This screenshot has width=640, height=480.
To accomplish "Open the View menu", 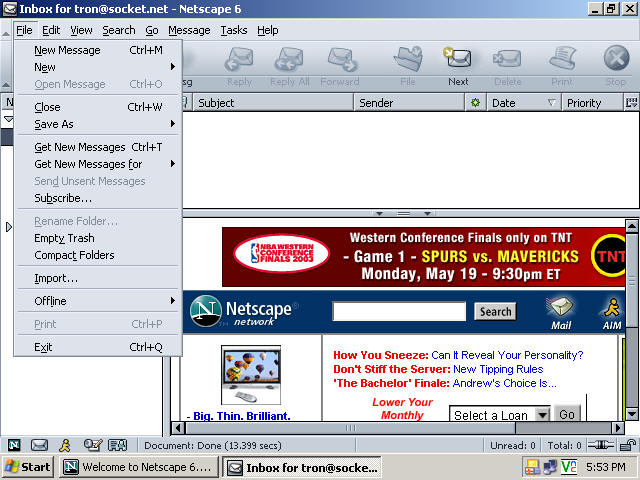I will click(81, 30).
